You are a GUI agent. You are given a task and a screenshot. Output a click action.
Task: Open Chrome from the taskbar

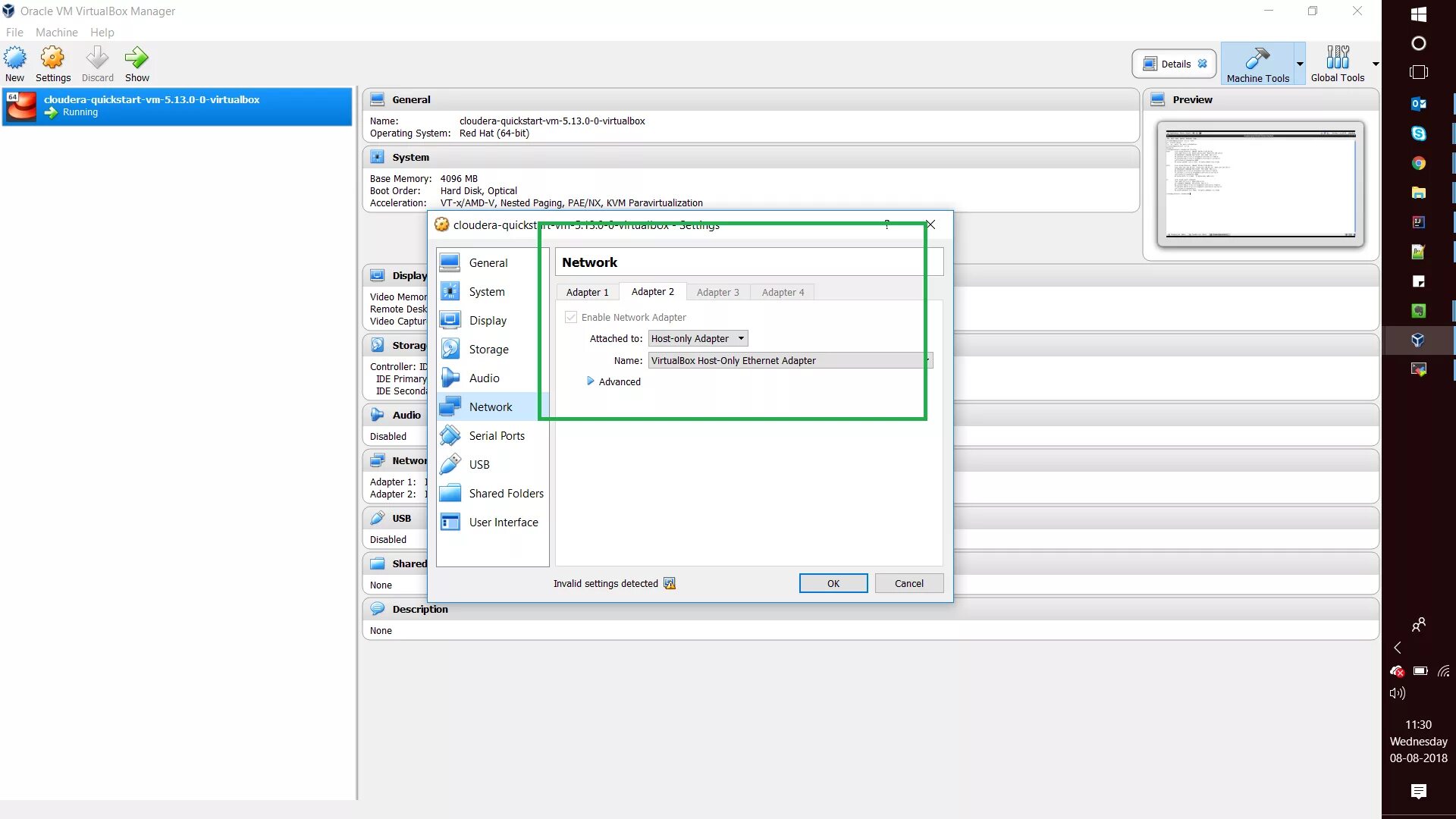pyautogui.click(x=1419, y=163)
